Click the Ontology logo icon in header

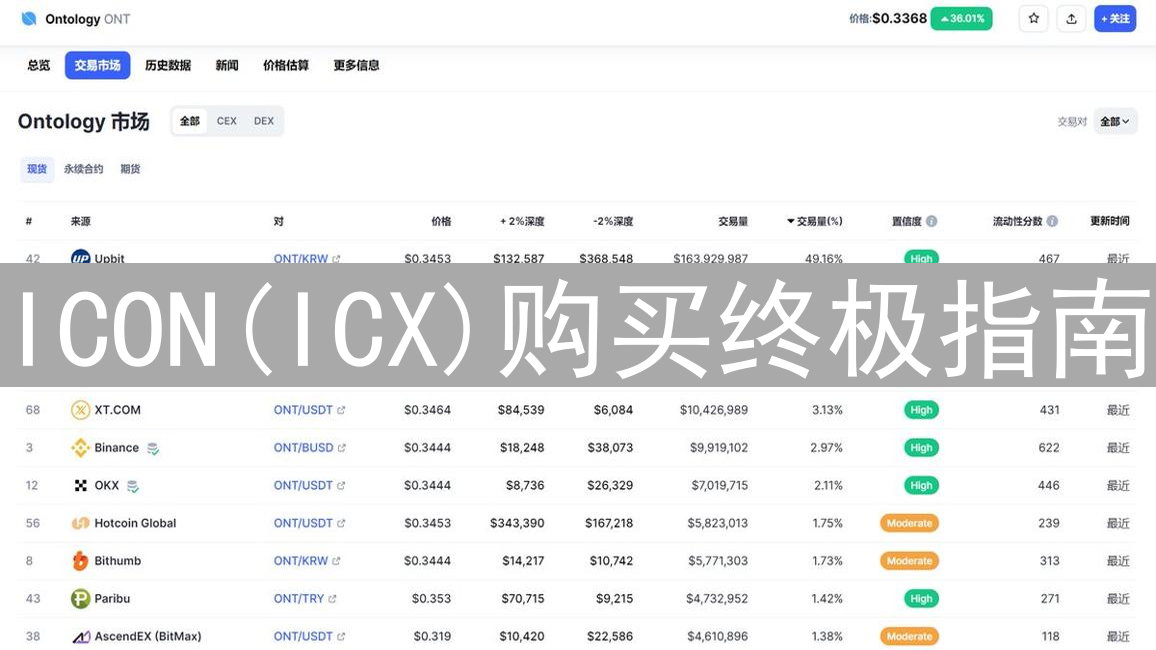point(29,18)
